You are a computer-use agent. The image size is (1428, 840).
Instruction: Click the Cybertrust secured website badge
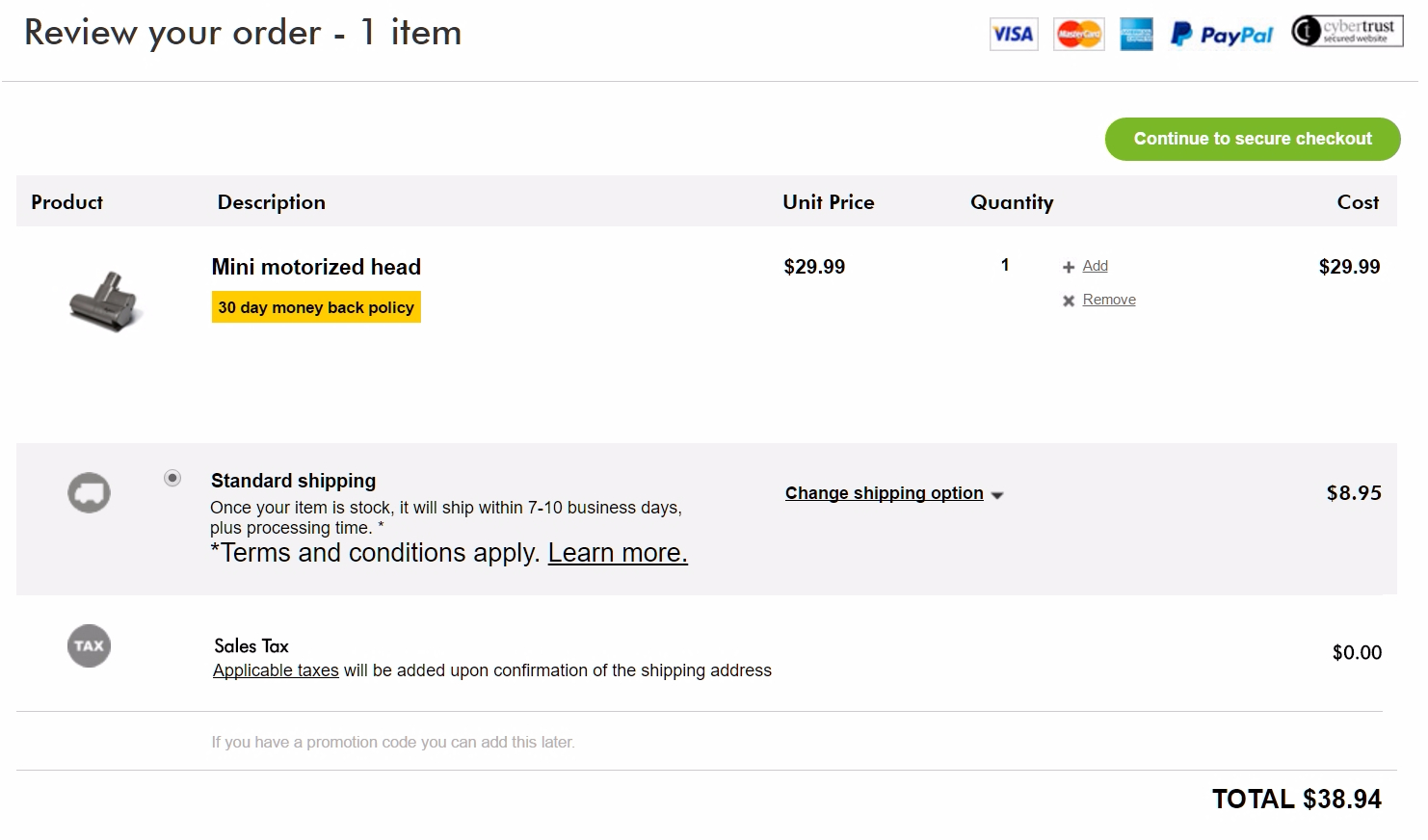click(1347, 31)
